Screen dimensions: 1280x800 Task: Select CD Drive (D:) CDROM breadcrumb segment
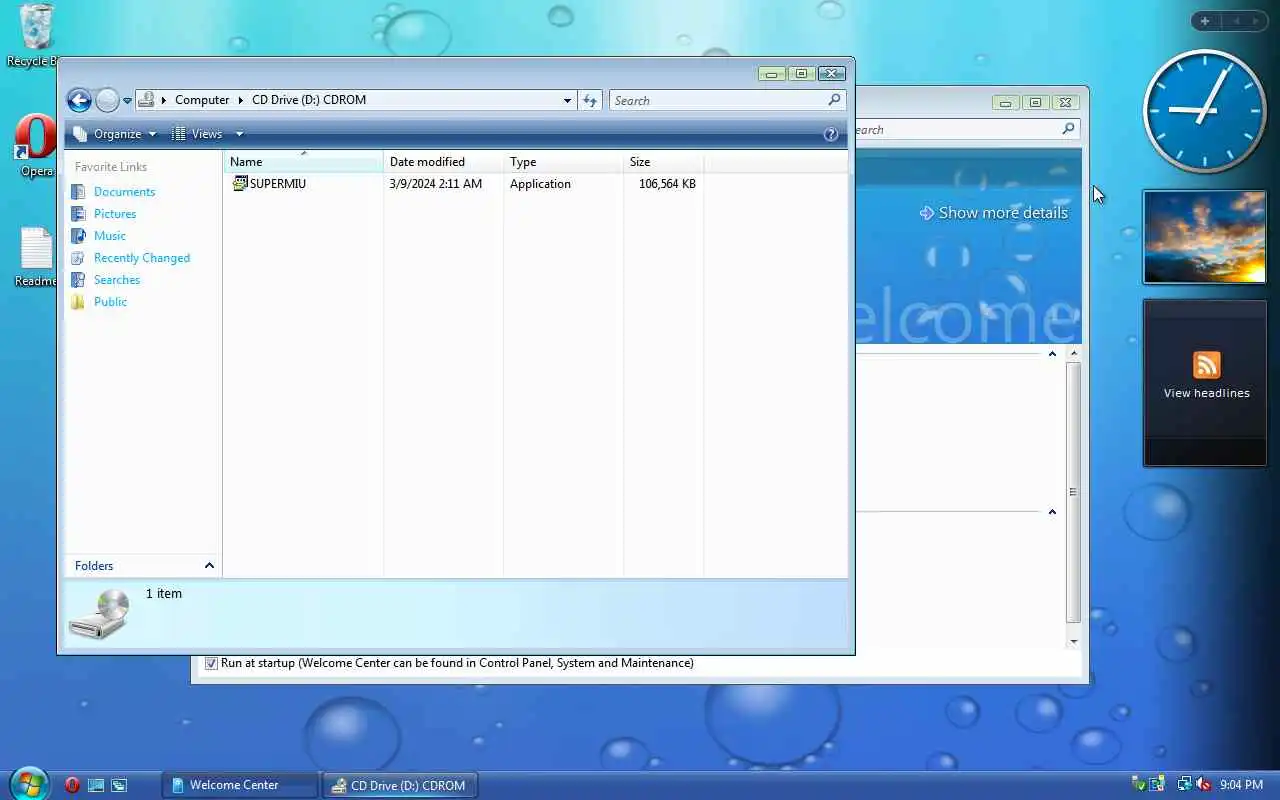[x=309, y=100]
